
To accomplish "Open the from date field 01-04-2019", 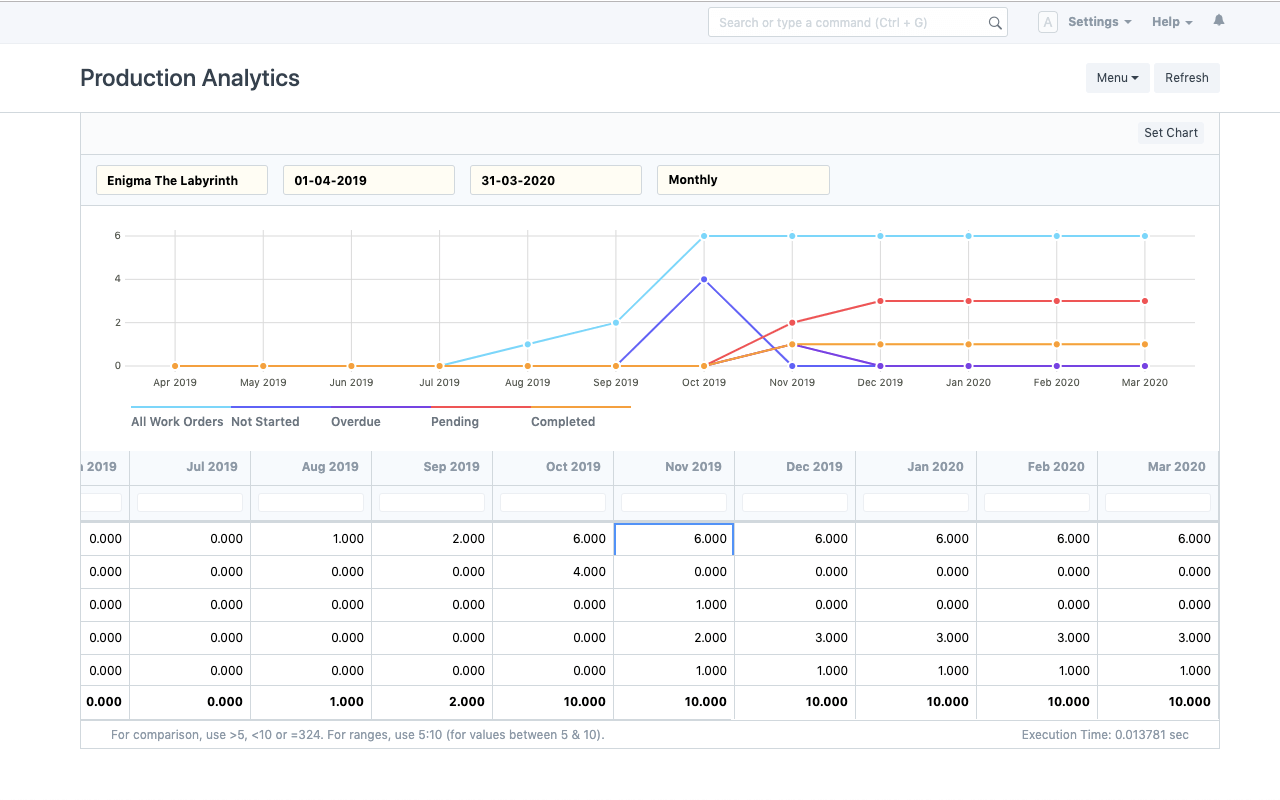I will [x=369, y=180].
